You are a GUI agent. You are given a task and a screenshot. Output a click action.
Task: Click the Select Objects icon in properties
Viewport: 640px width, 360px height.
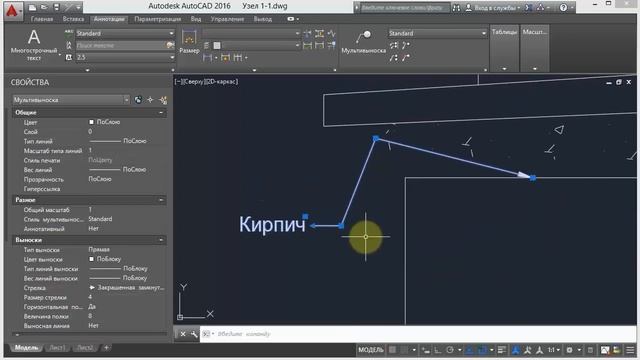pyautogui.click(x=151, y=100)
